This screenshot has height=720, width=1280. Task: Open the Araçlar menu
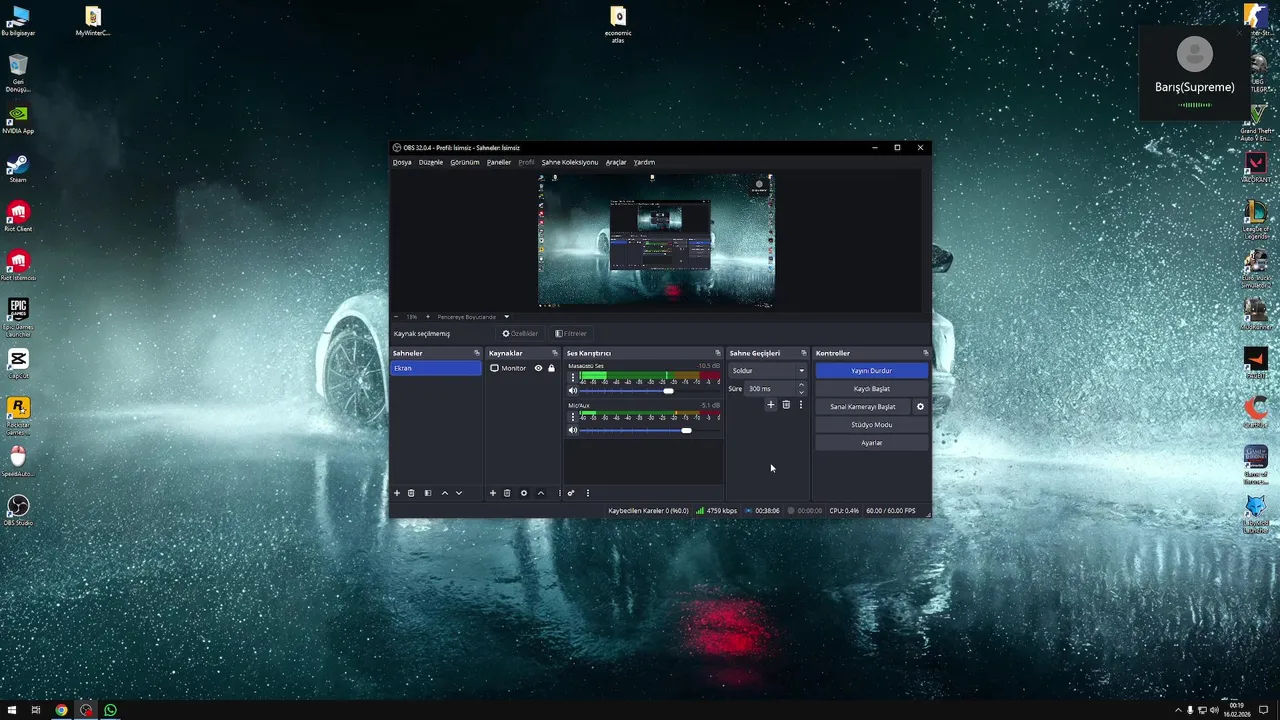[x=616, y=162]
